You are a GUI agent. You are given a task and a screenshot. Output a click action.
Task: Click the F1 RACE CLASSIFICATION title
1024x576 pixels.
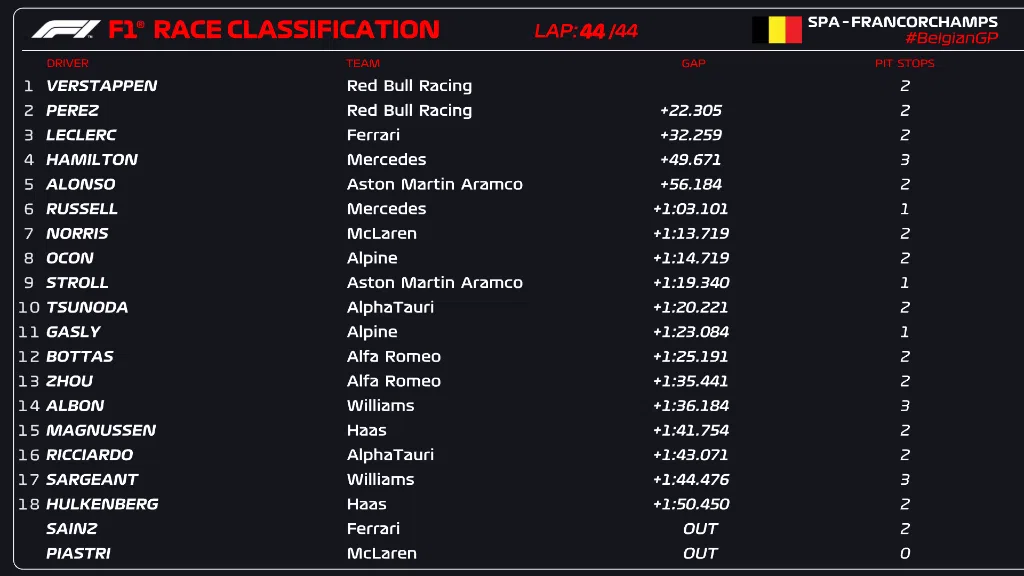click(x=273, y=30)
